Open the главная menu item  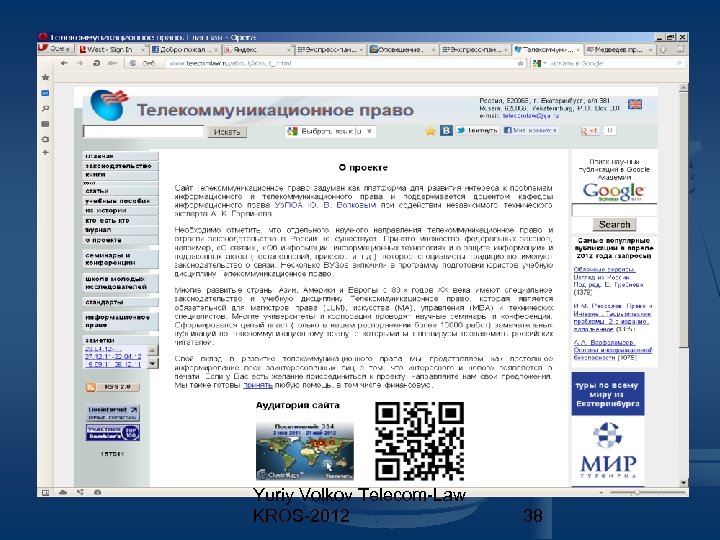120,156
